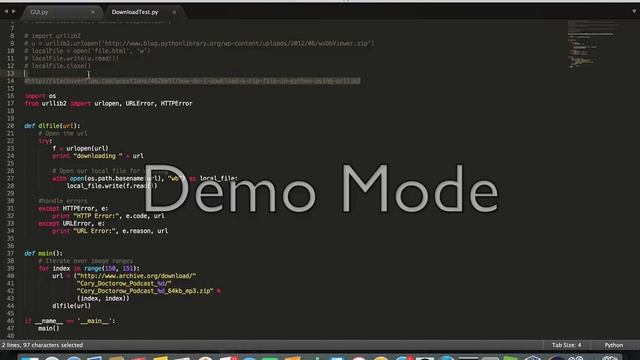Click the left tab-scroll arrow
640x360 pixels.
(6, 11)
